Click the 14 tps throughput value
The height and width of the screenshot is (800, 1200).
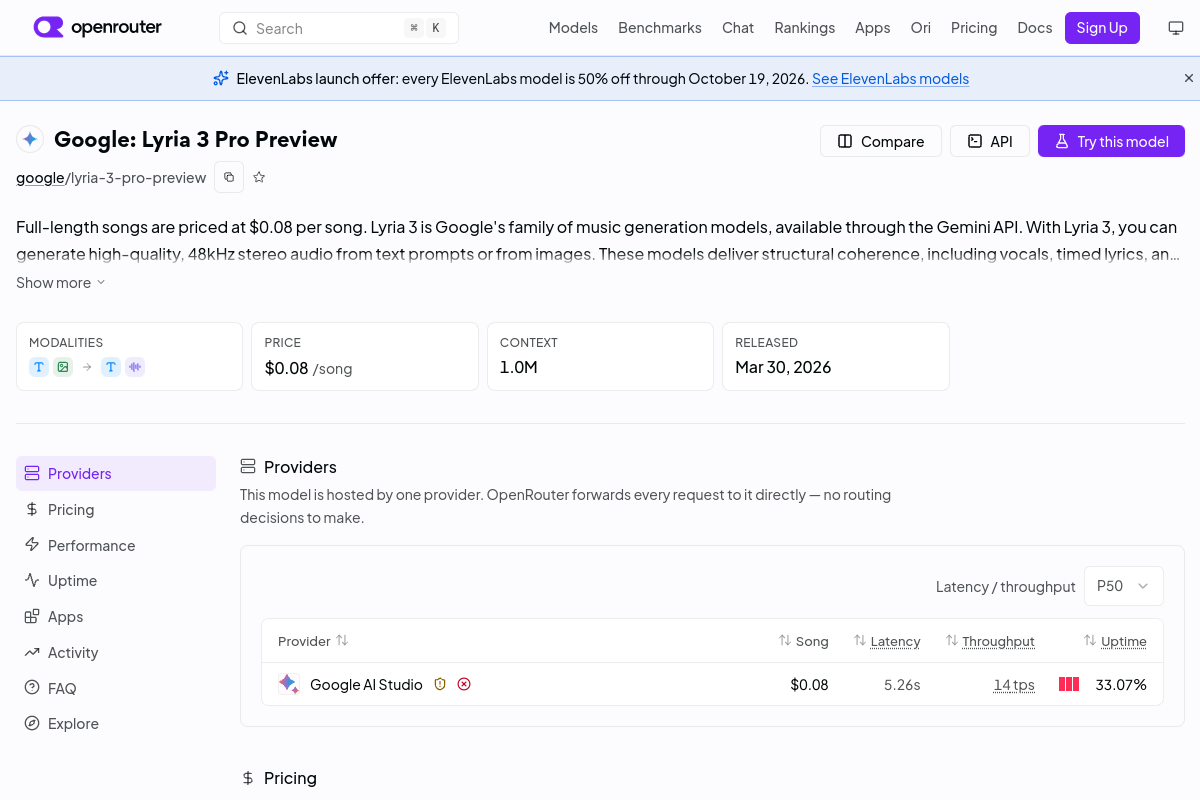click(x=1014, y=685)
